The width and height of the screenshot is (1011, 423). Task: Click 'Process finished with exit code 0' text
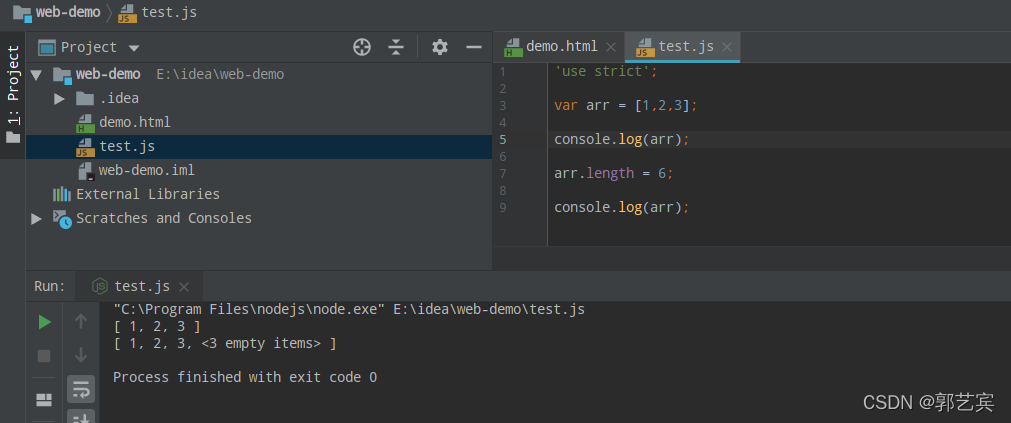click(x=245, y=378)
